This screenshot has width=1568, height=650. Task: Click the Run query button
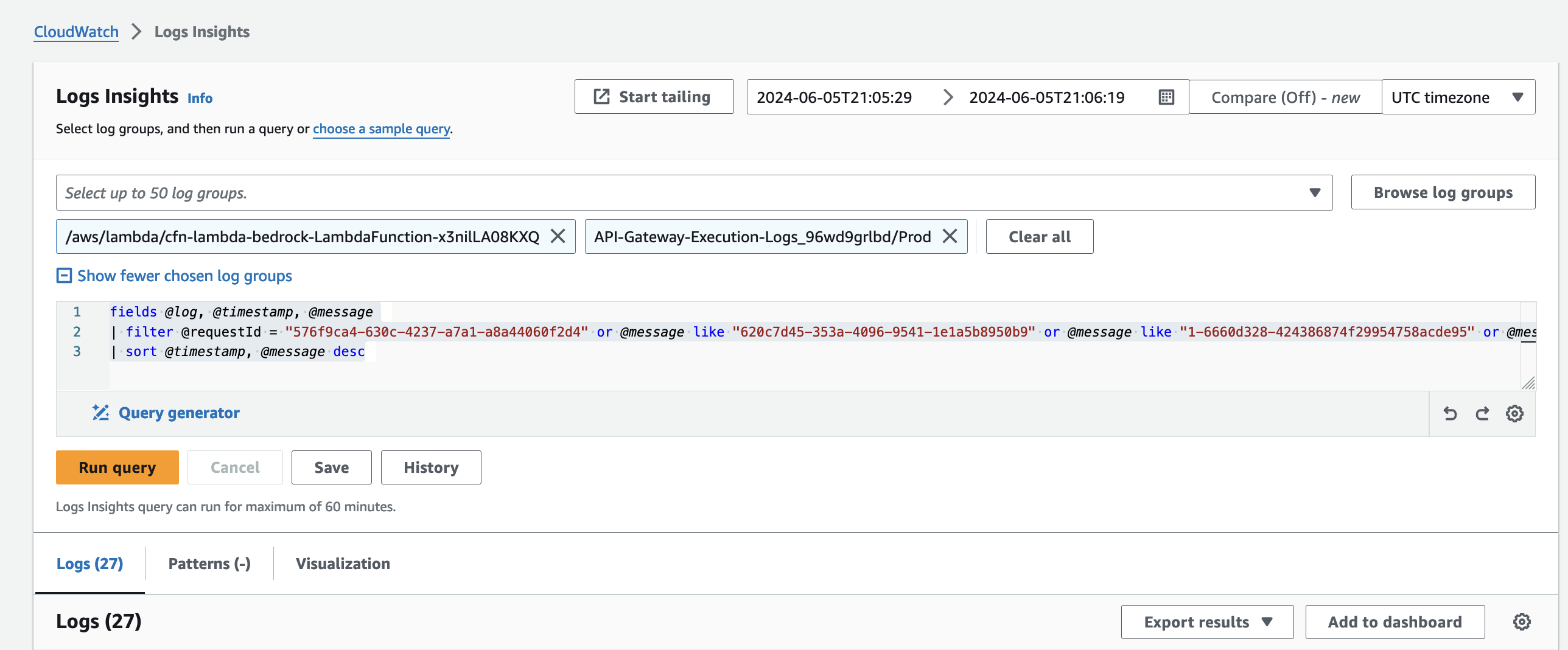tap(117, 467)
